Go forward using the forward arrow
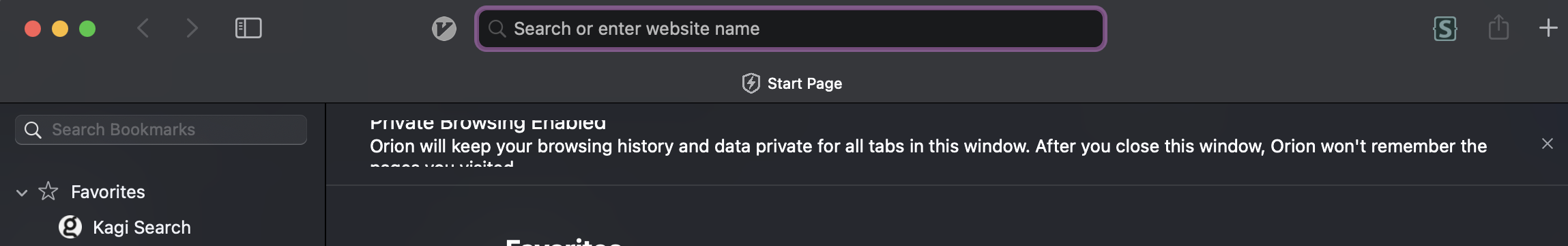 tap(192, 28)
